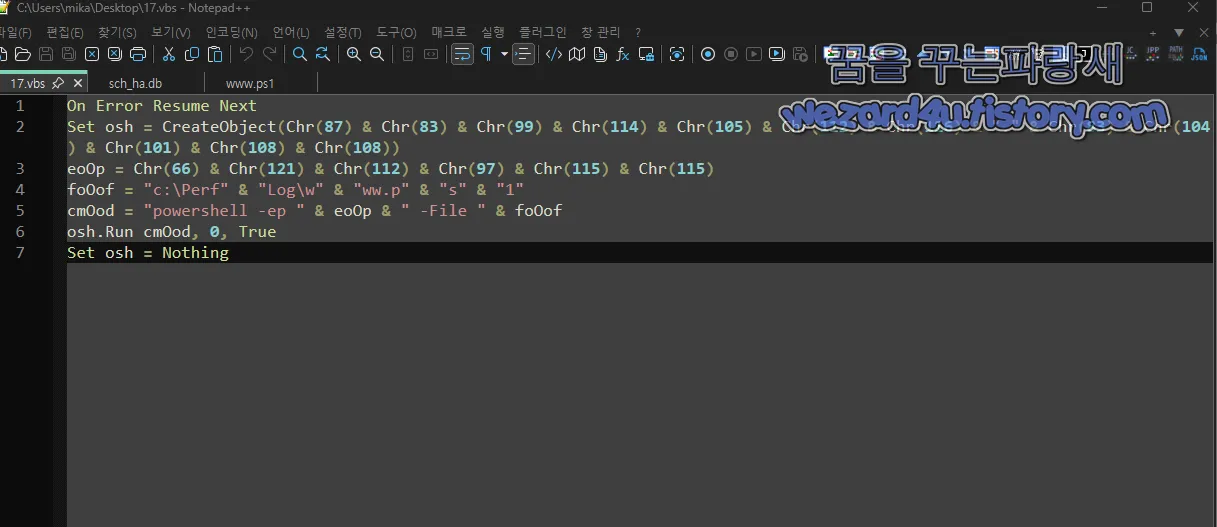1217x527 pixels.
Task: Open the Replace dialog icon
Action: click(323, 54)
